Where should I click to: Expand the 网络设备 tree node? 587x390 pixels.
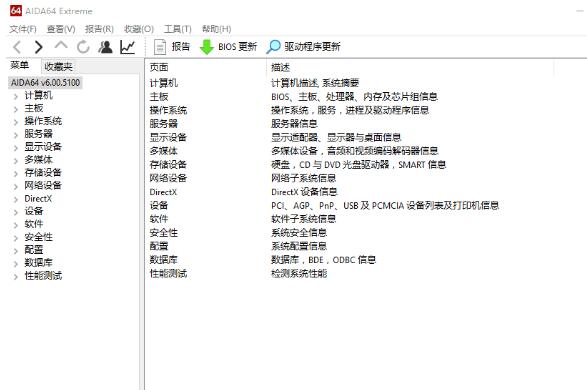(x=16, y=187)
